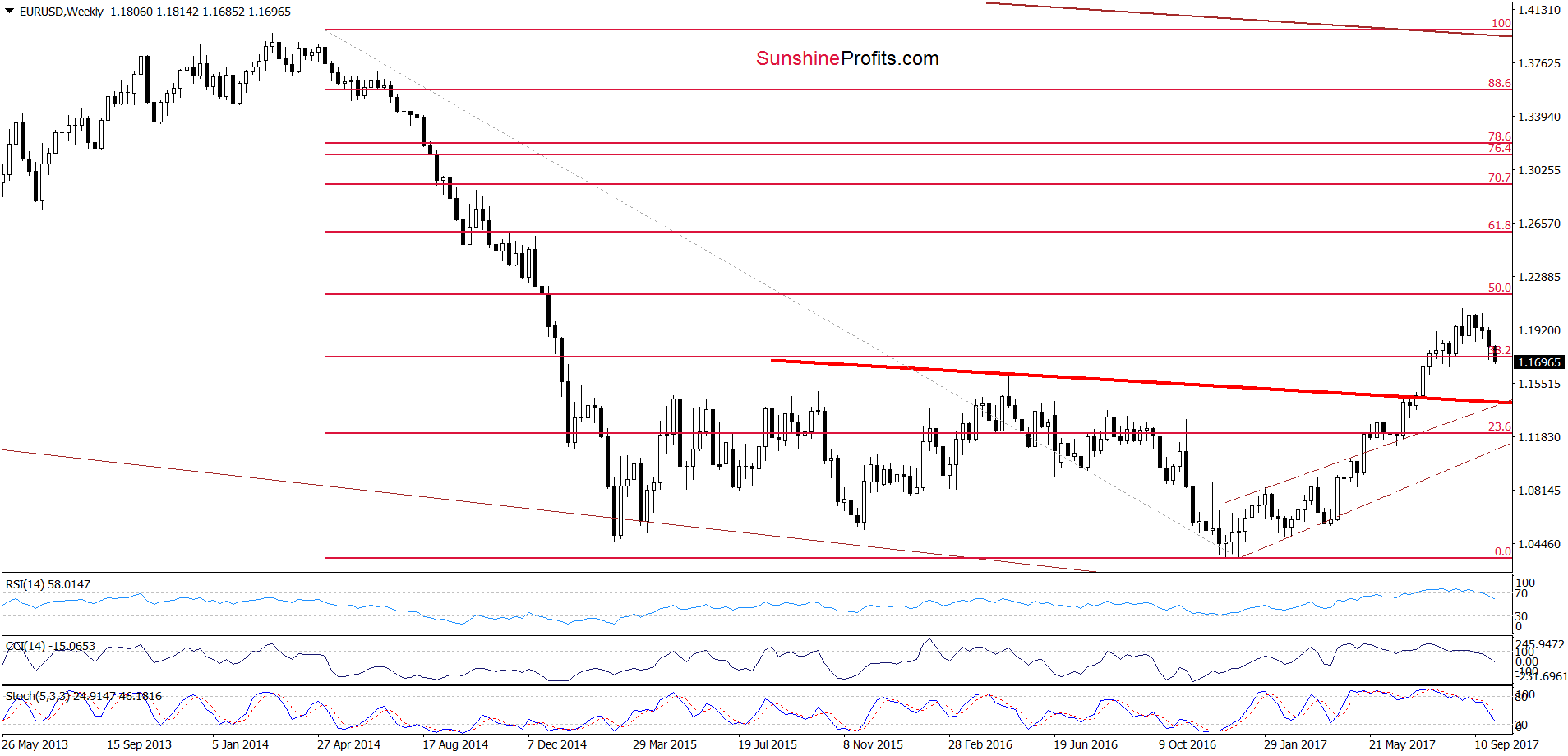Image resolution: width=1568 pixels, height=756 pixels.
Task: Click the 1.33940 price axis value
Action: point(1538,117)
